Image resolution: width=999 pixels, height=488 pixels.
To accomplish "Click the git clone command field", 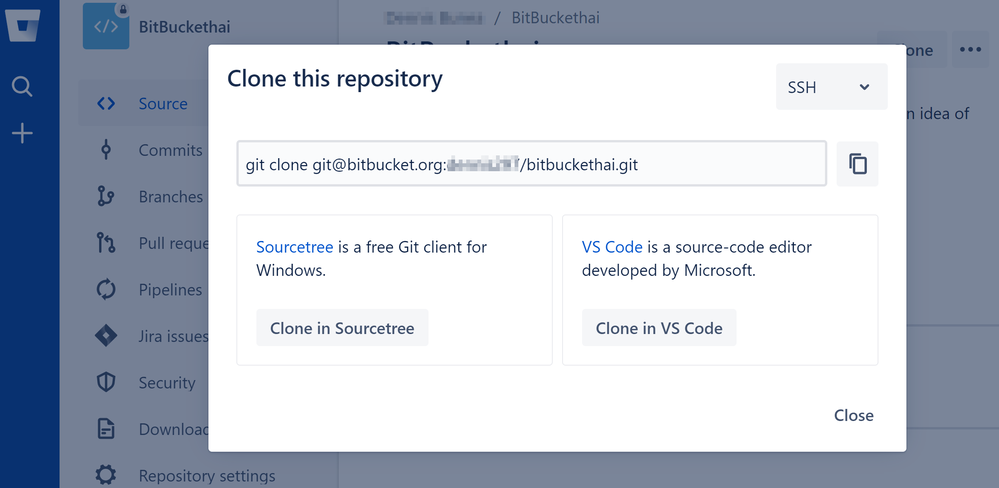I will pos(532,164).
